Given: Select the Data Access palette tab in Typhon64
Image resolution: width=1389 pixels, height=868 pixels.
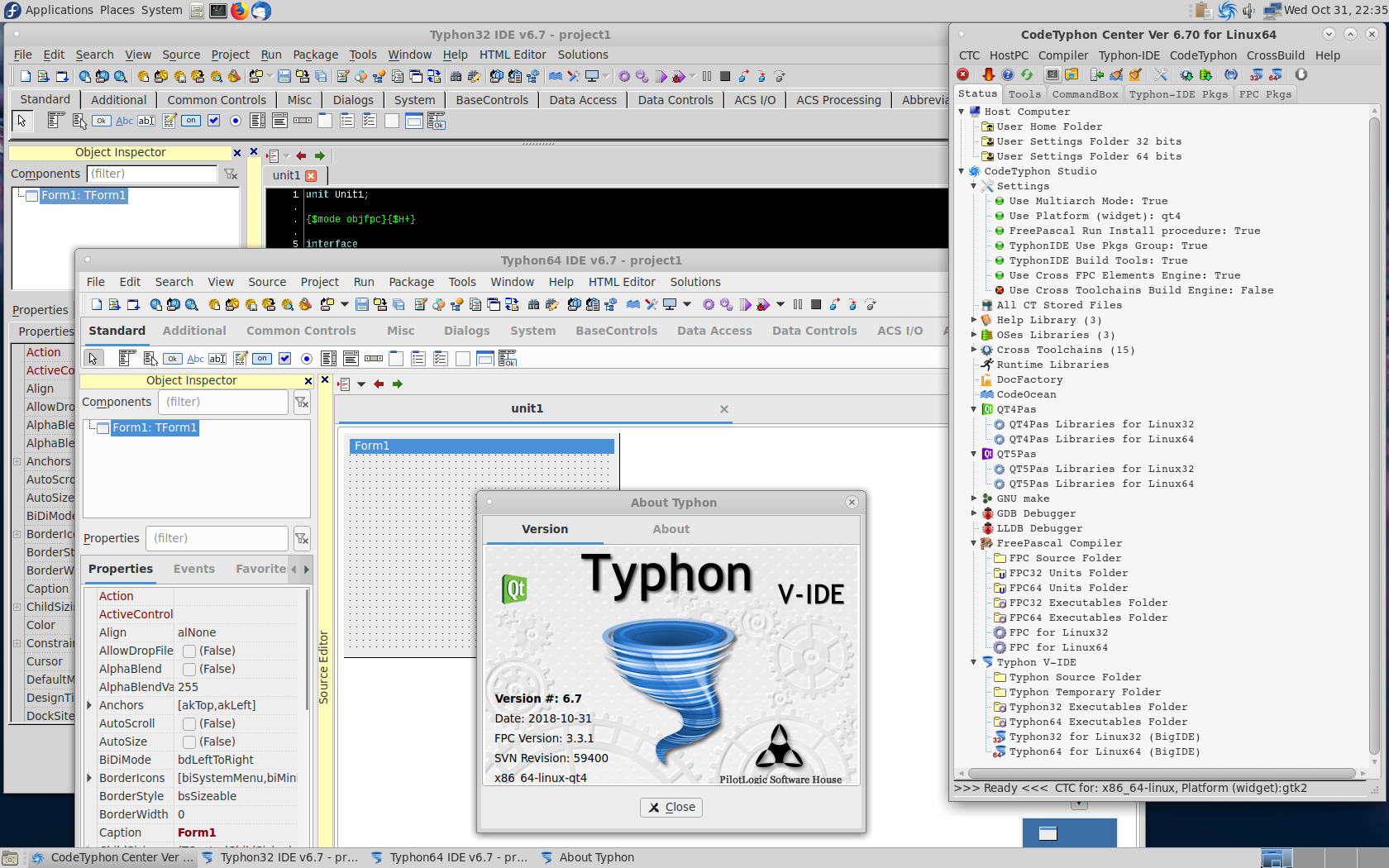Looking at the screenshot, I should pyautogui.click(x=714, y=331).
